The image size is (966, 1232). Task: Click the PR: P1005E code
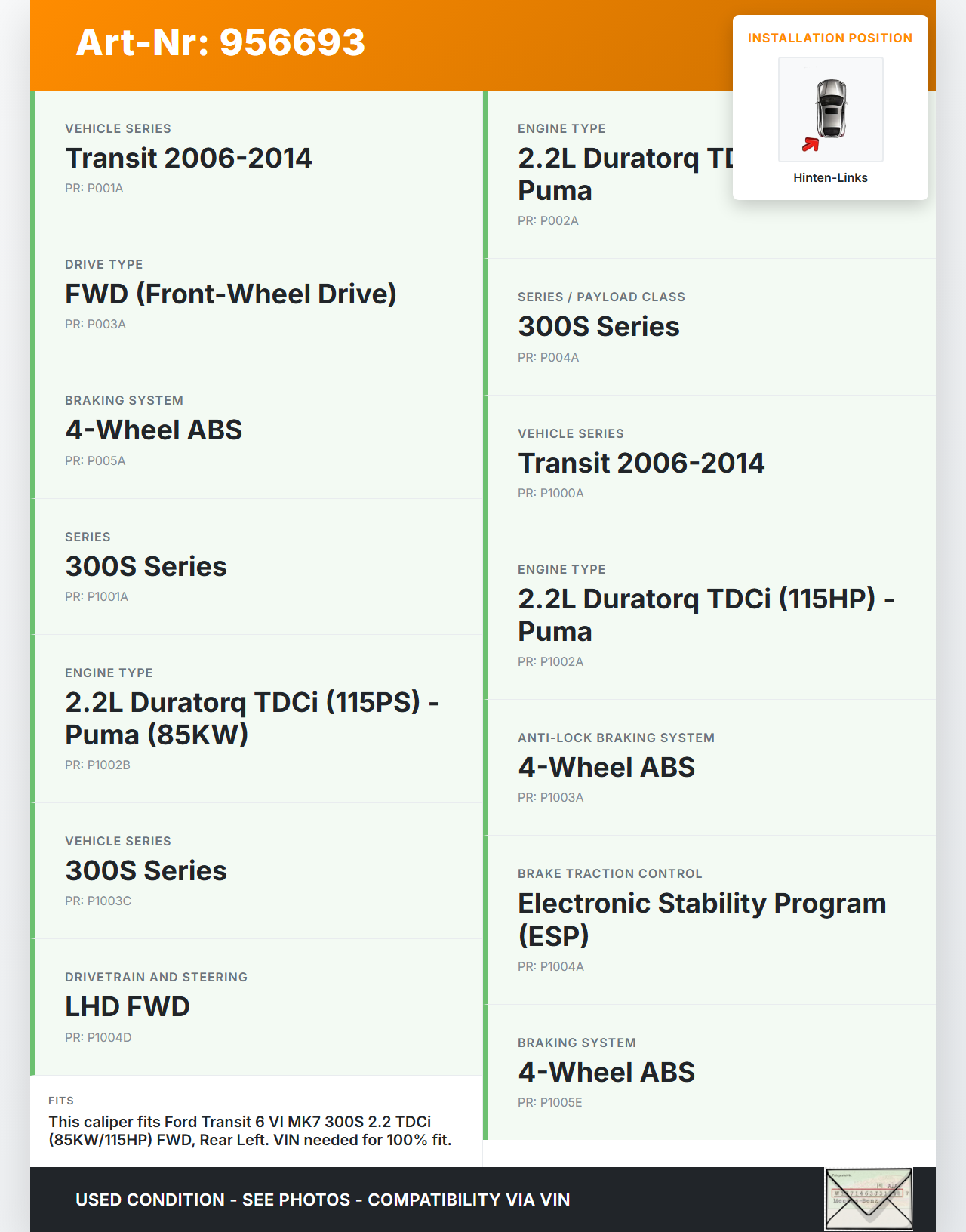[x=550, y=1103]
